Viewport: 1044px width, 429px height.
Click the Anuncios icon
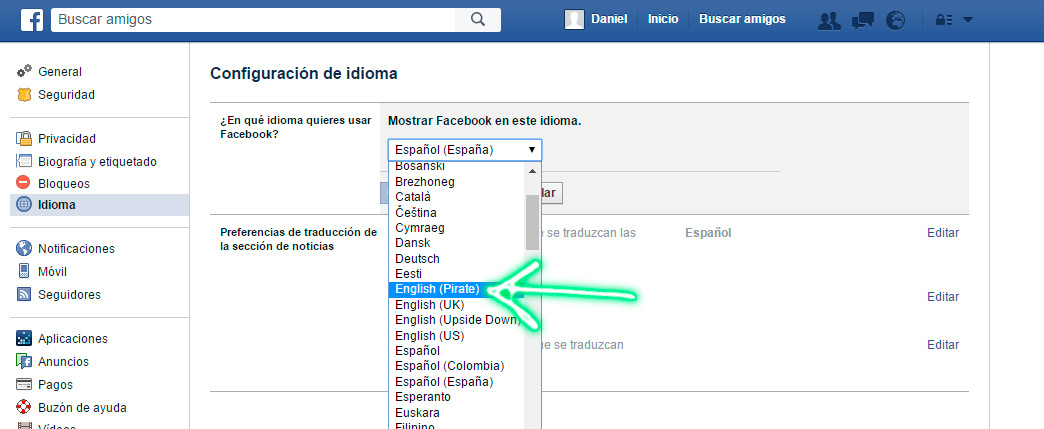(24, 362)
